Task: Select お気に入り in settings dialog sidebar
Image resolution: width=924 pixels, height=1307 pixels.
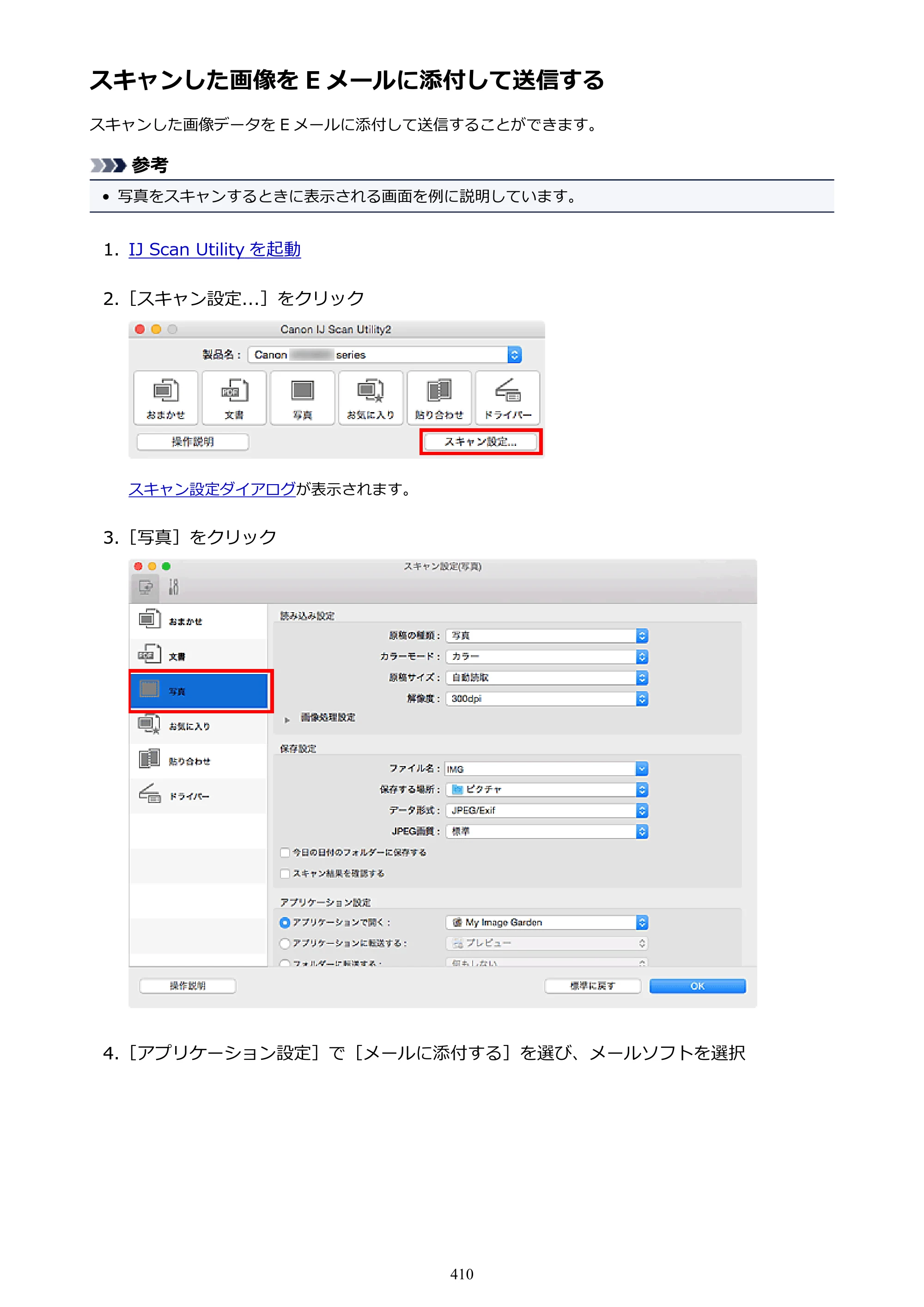Action: point(198,726)
